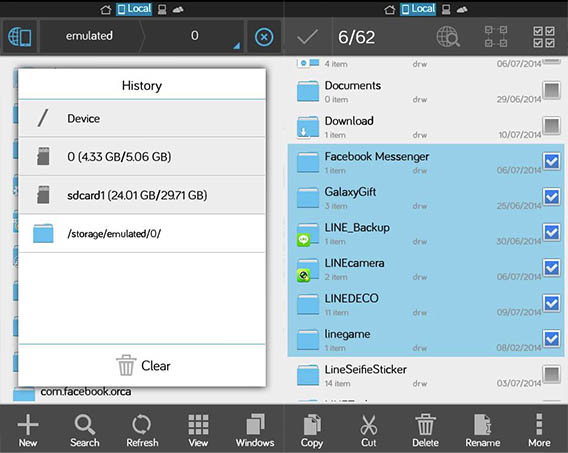
Task: Tap the 6/62 selection counter
Action: (356, 37)
